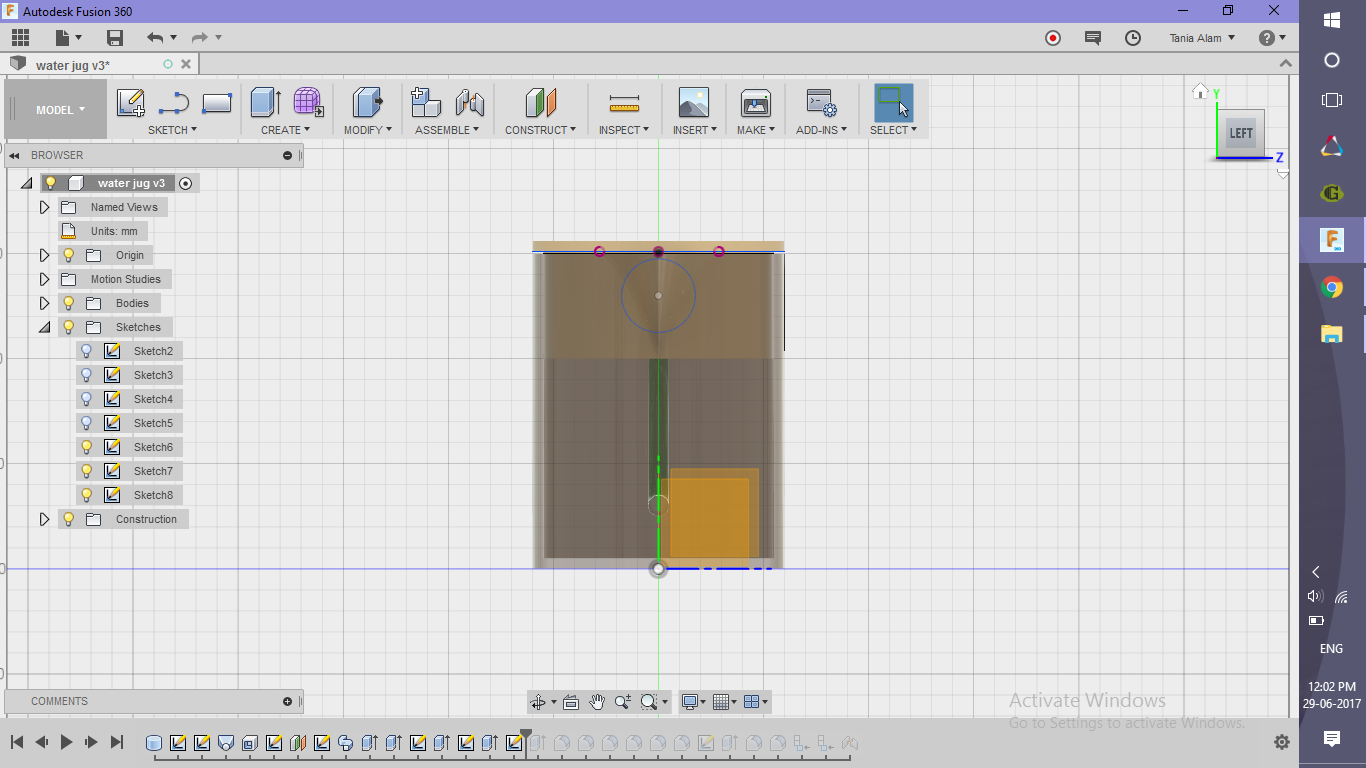The image size is (1366, 768).
Task: Activate the Select tool icon
Action: pos(893,103)
